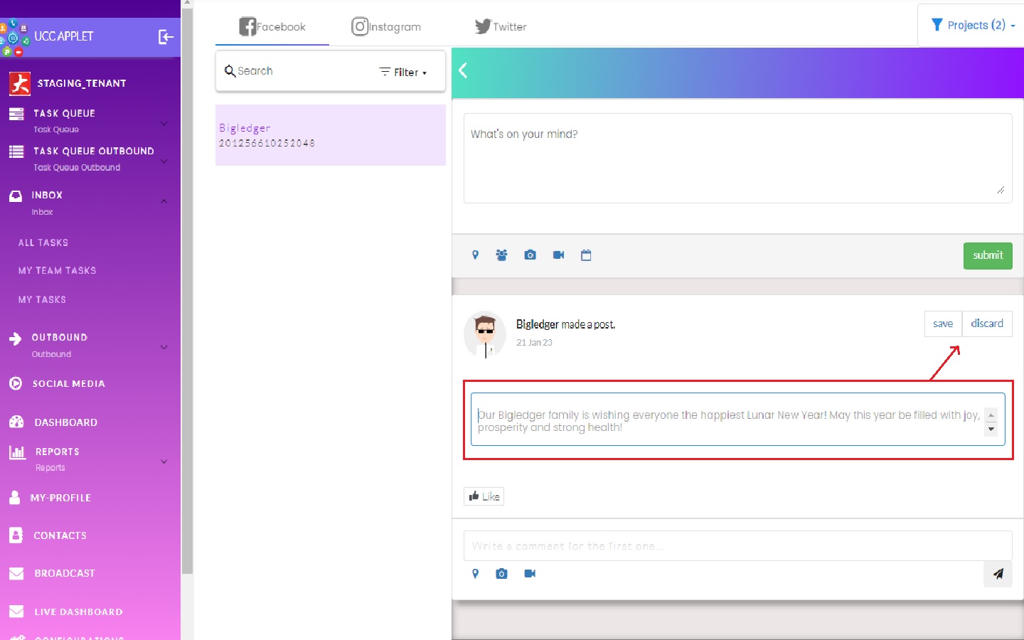Expand the Task Queue sidebar section
The height and width of the screenshot is (640, 1024).
[164, 123]
